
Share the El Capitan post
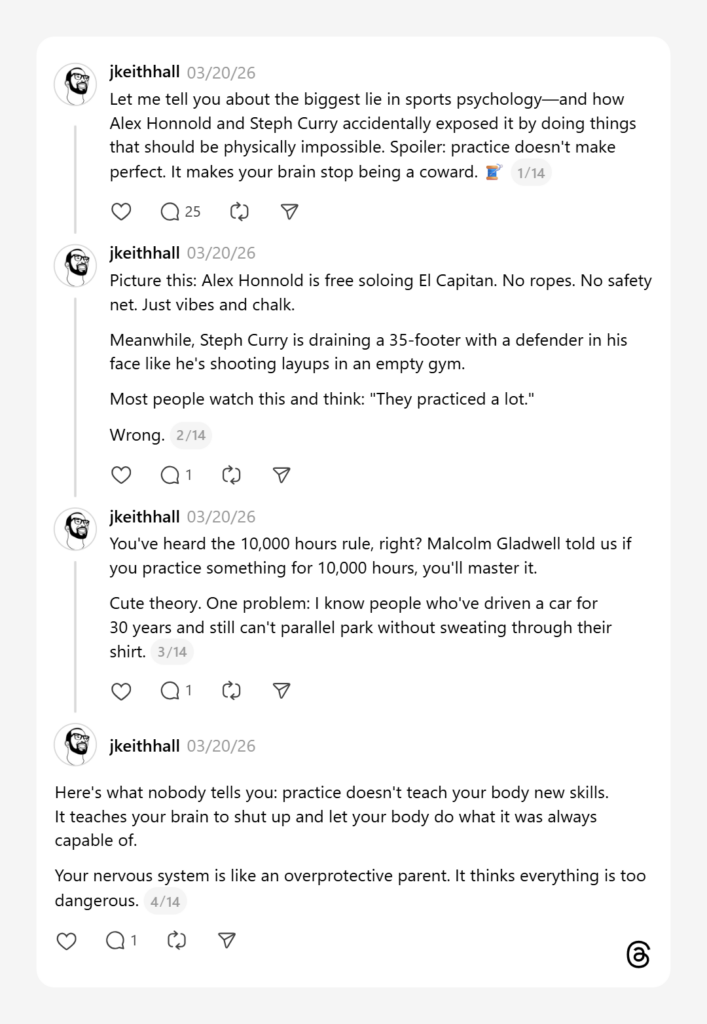(282, 475)
